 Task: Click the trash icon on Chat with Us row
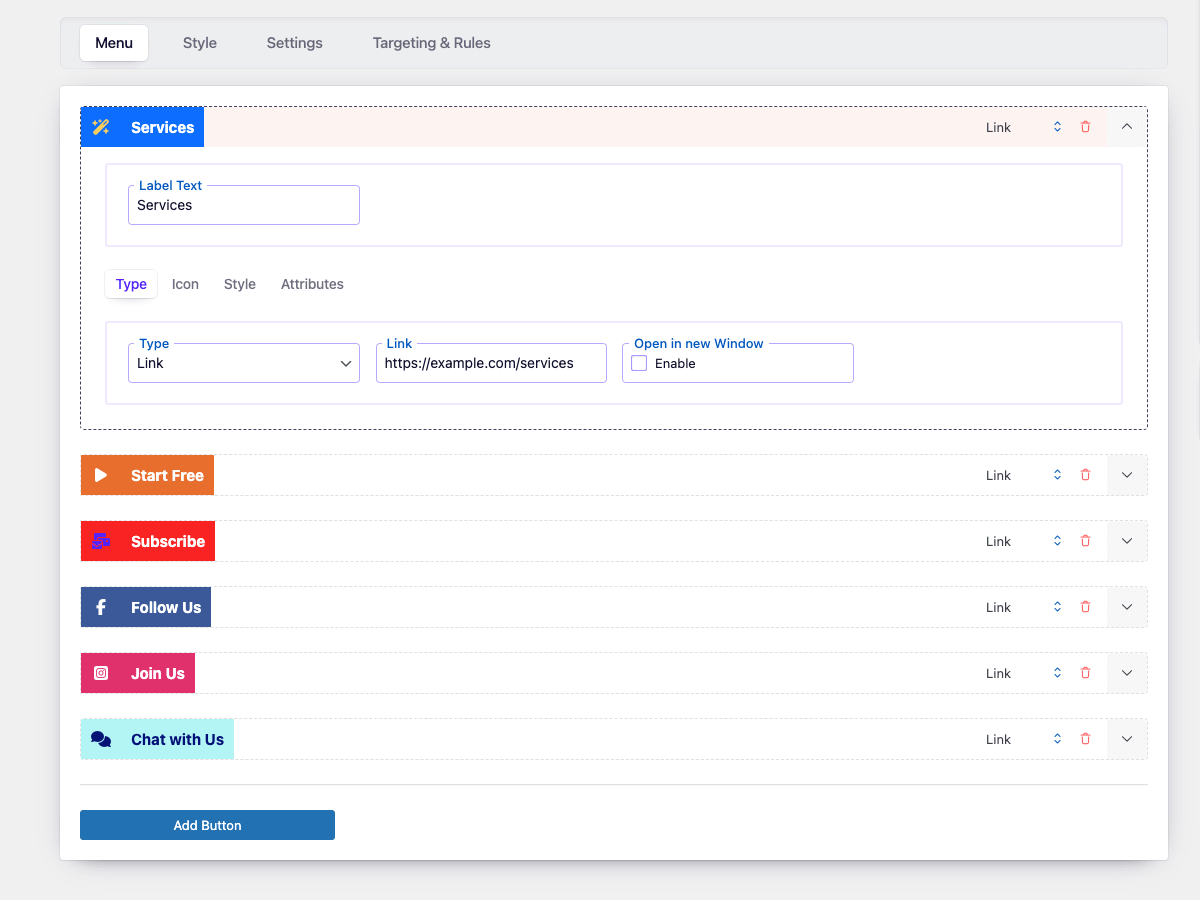click(1085, 739)
